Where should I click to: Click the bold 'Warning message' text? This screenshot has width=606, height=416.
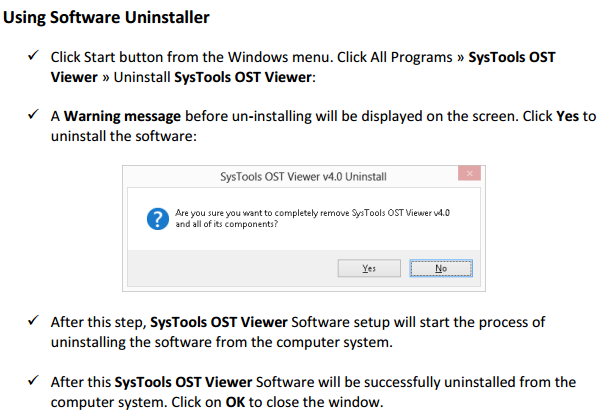122,116
